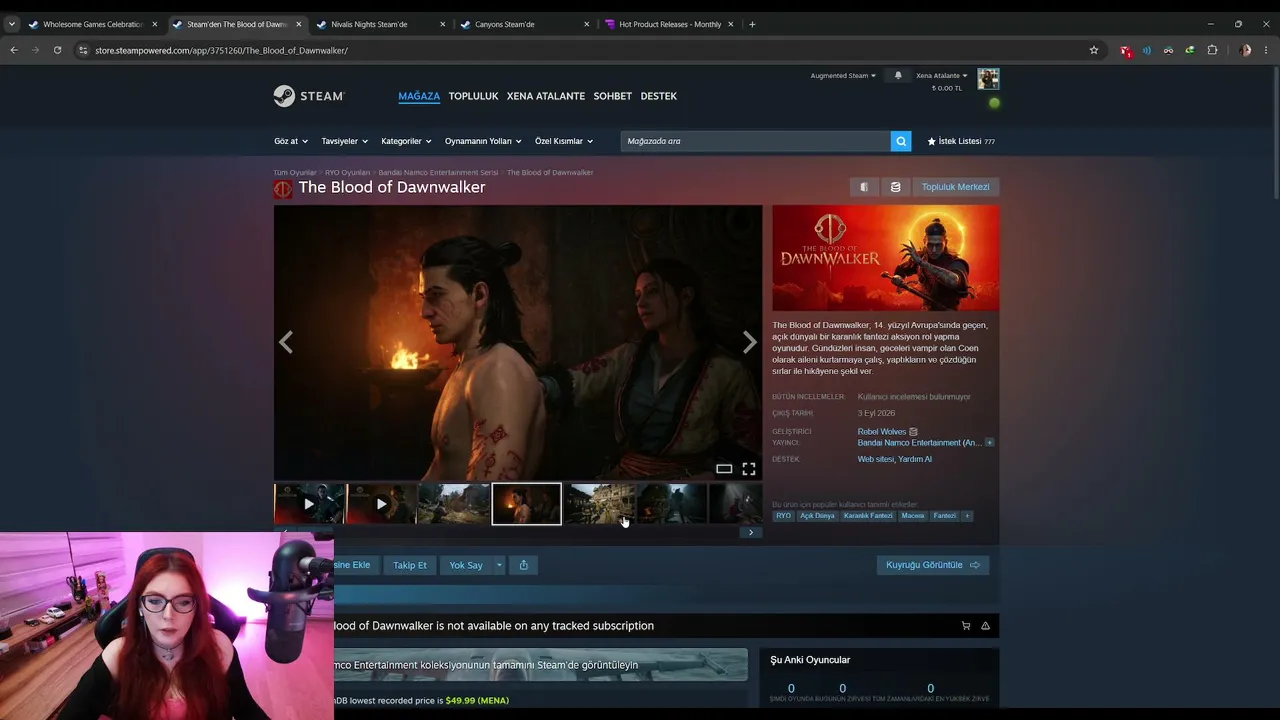Open the Rebel Wolves developer link

tap(882, 432)
